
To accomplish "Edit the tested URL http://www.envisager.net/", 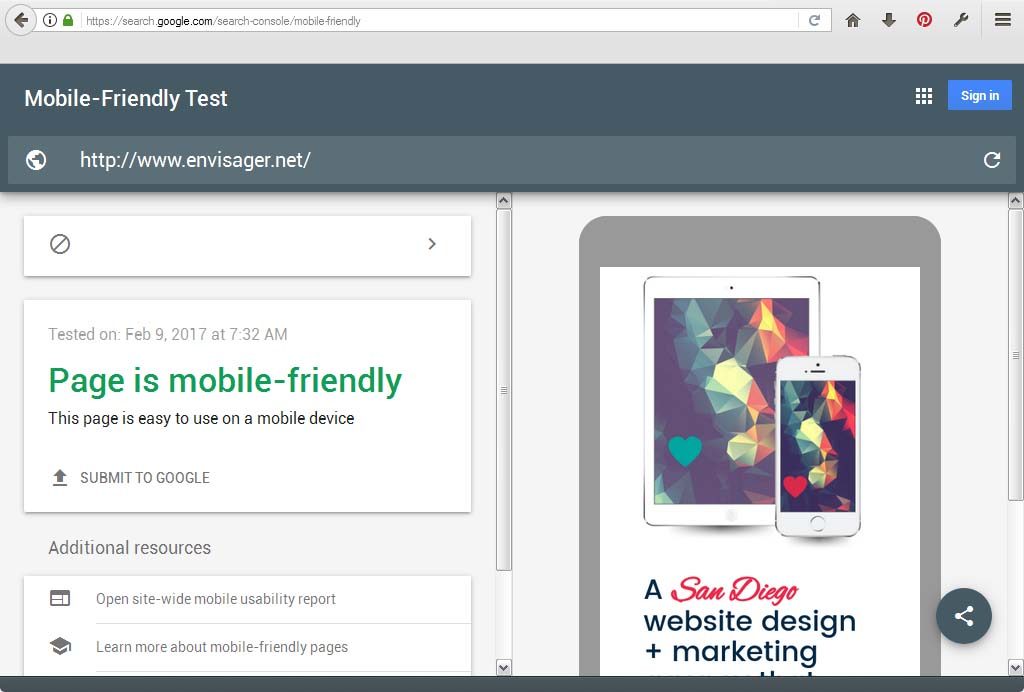I will tap(195, 160).
